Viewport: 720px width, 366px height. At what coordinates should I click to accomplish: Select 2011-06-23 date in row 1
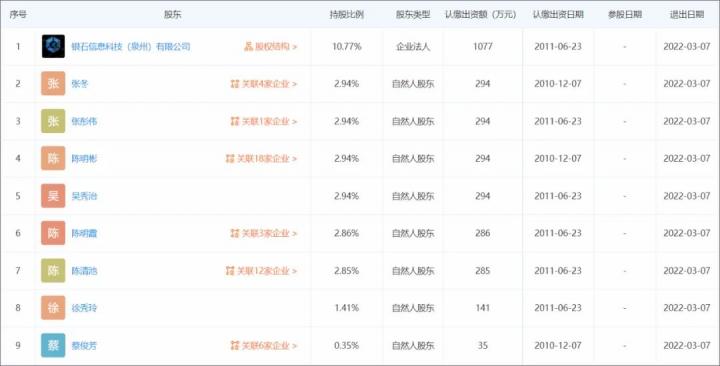[558, 46]
